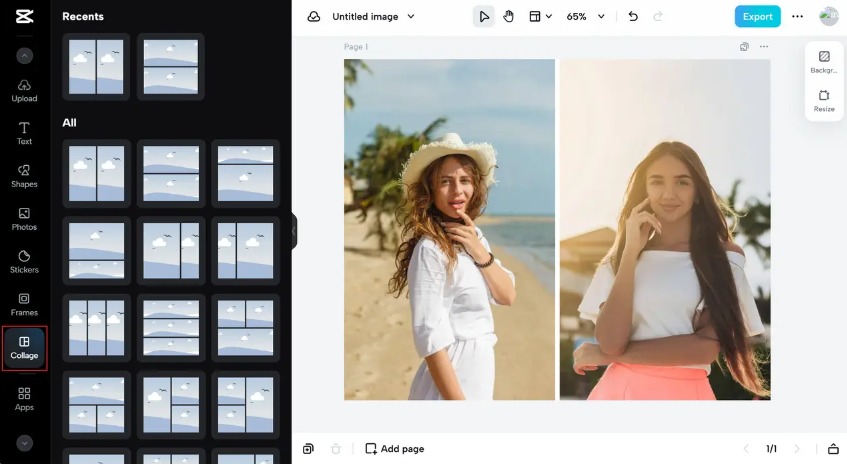This screenshot has width=847, height=464.
Task: Open the Resize tool
Action: coord(824,101)
